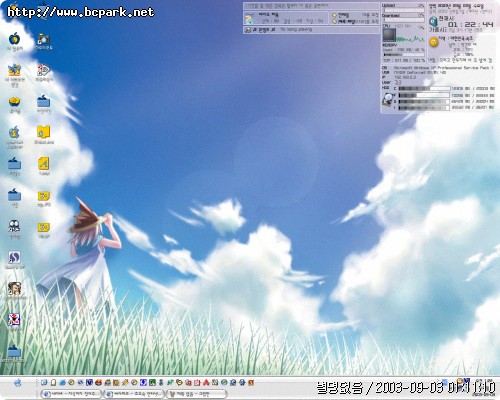500x400 pixels.
Task: Click the sun icon in weather widget
Action: point(434,43)
